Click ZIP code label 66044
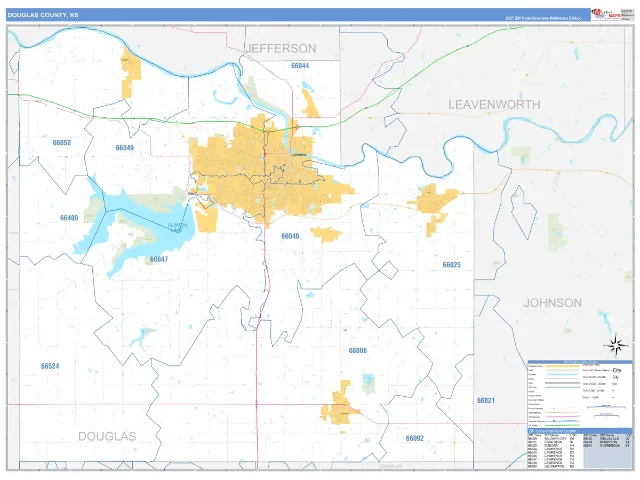Screen dimensions: 640x480 [300, 66]
